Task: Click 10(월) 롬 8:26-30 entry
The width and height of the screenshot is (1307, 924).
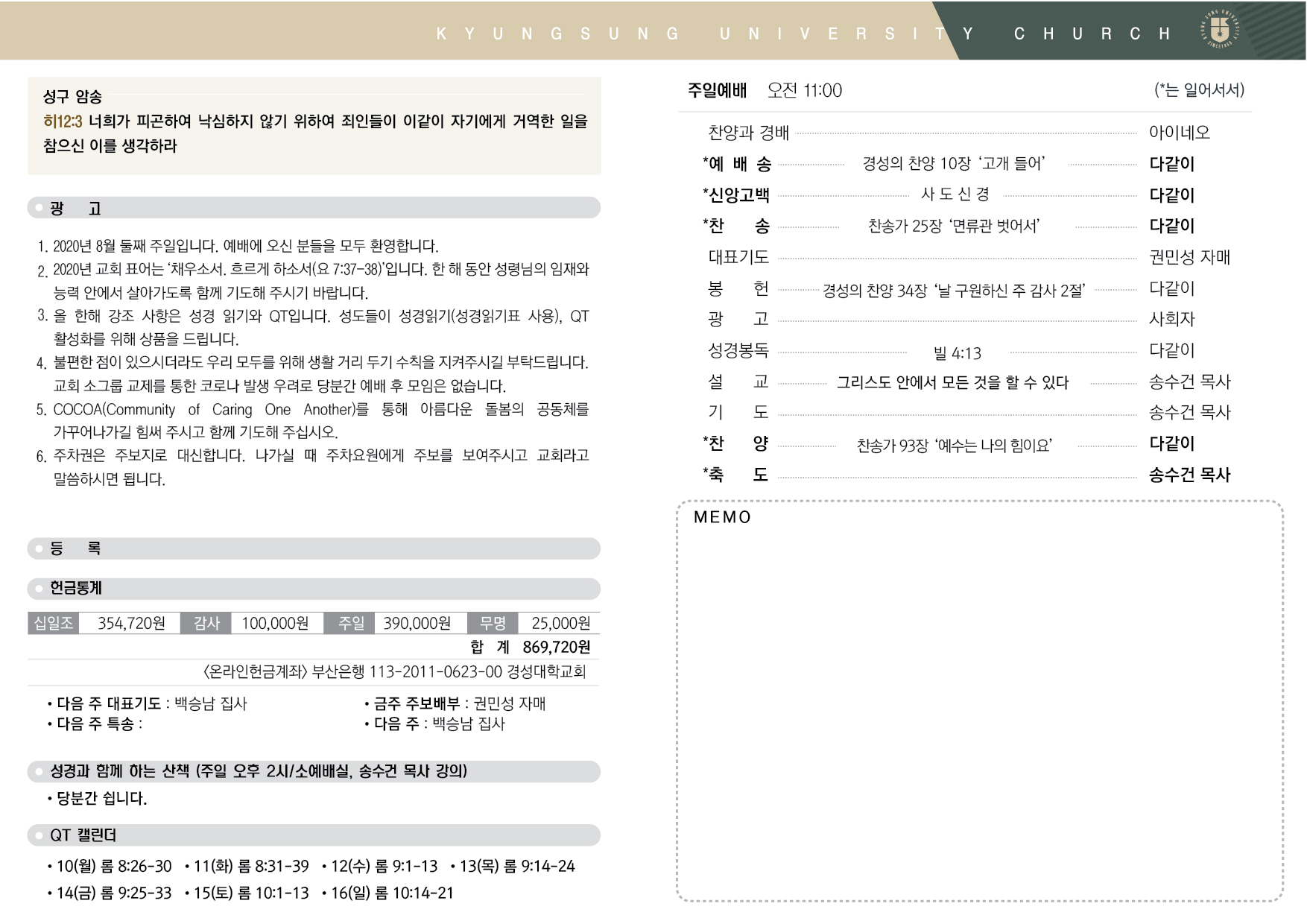Action: (109, 866)
